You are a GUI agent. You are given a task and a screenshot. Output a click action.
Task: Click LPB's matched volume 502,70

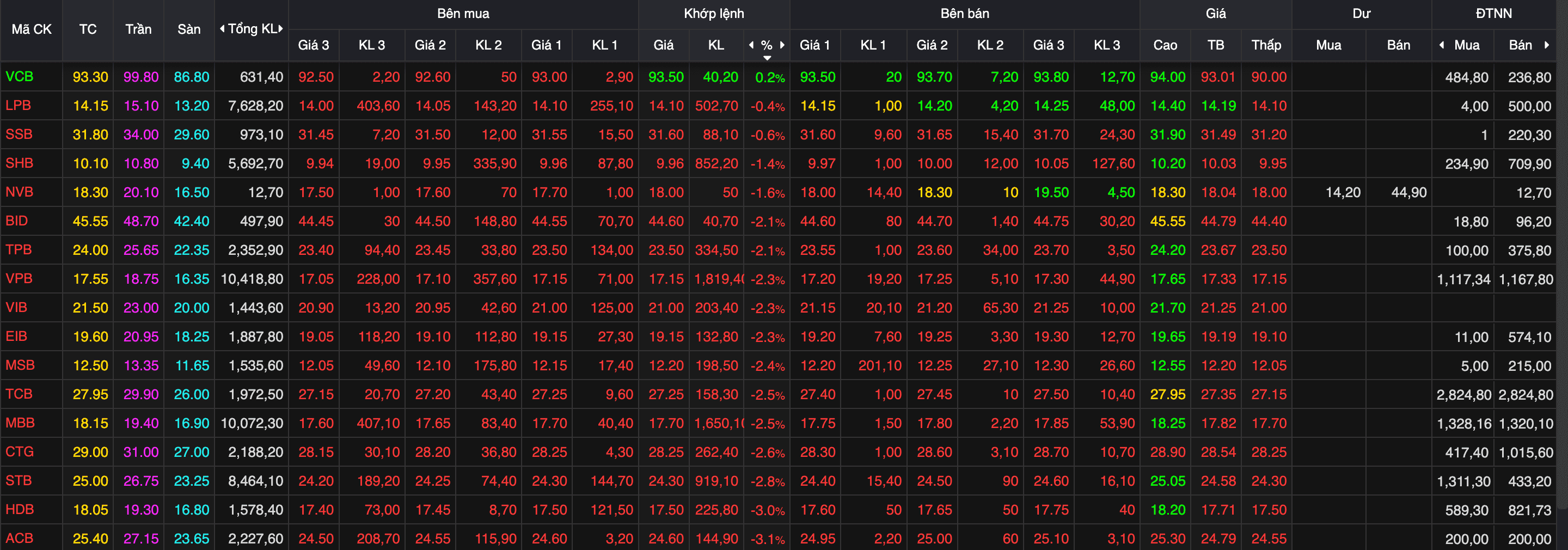click(716, 106)
